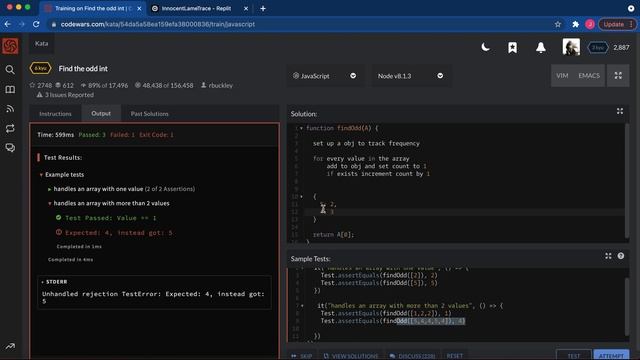640x360 pixels.
Task: Submit with the ATTEMPT button
Action: point(611,355)
